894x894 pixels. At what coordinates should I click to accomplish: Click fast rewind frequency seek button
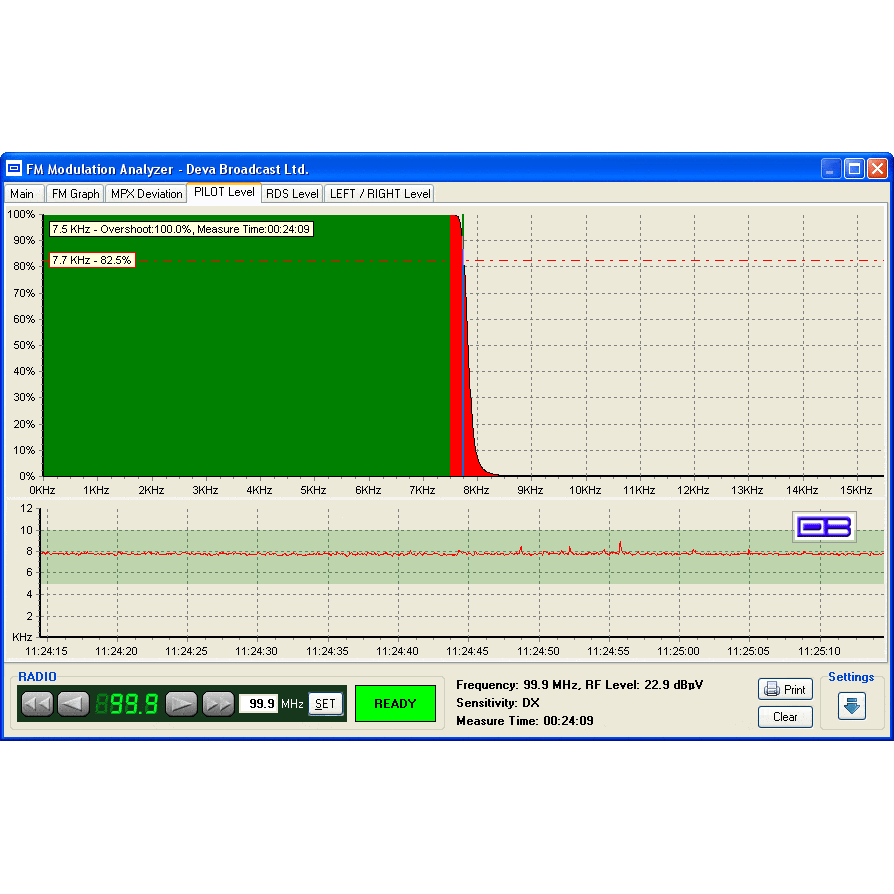(37, 704)
